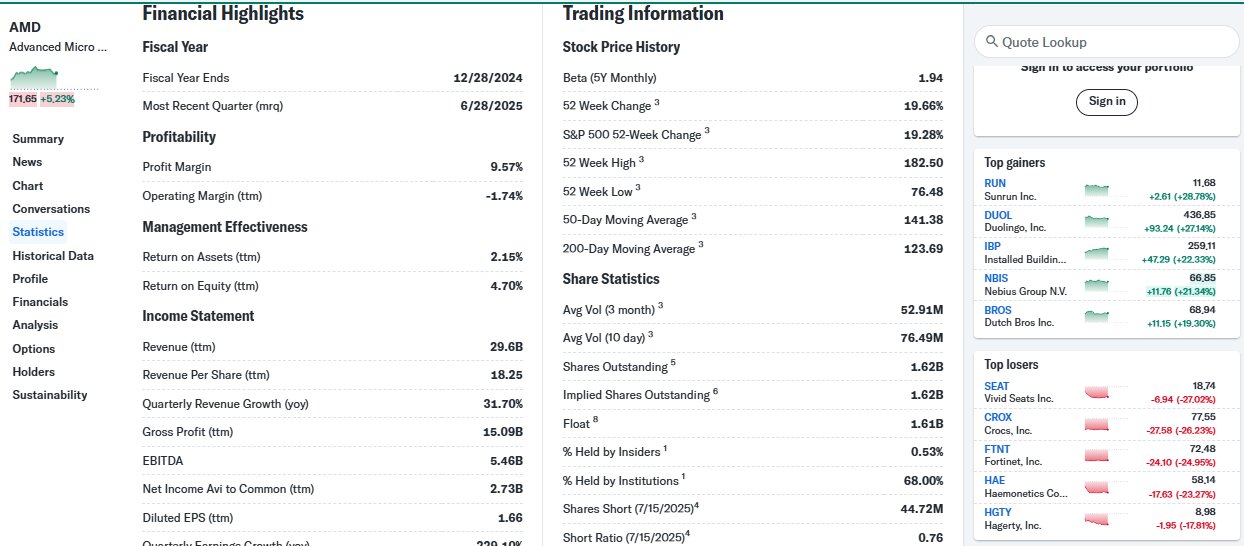Screen dimensions: 1244x546
Task: Switch to the Financials section
Action: (40, 302)
